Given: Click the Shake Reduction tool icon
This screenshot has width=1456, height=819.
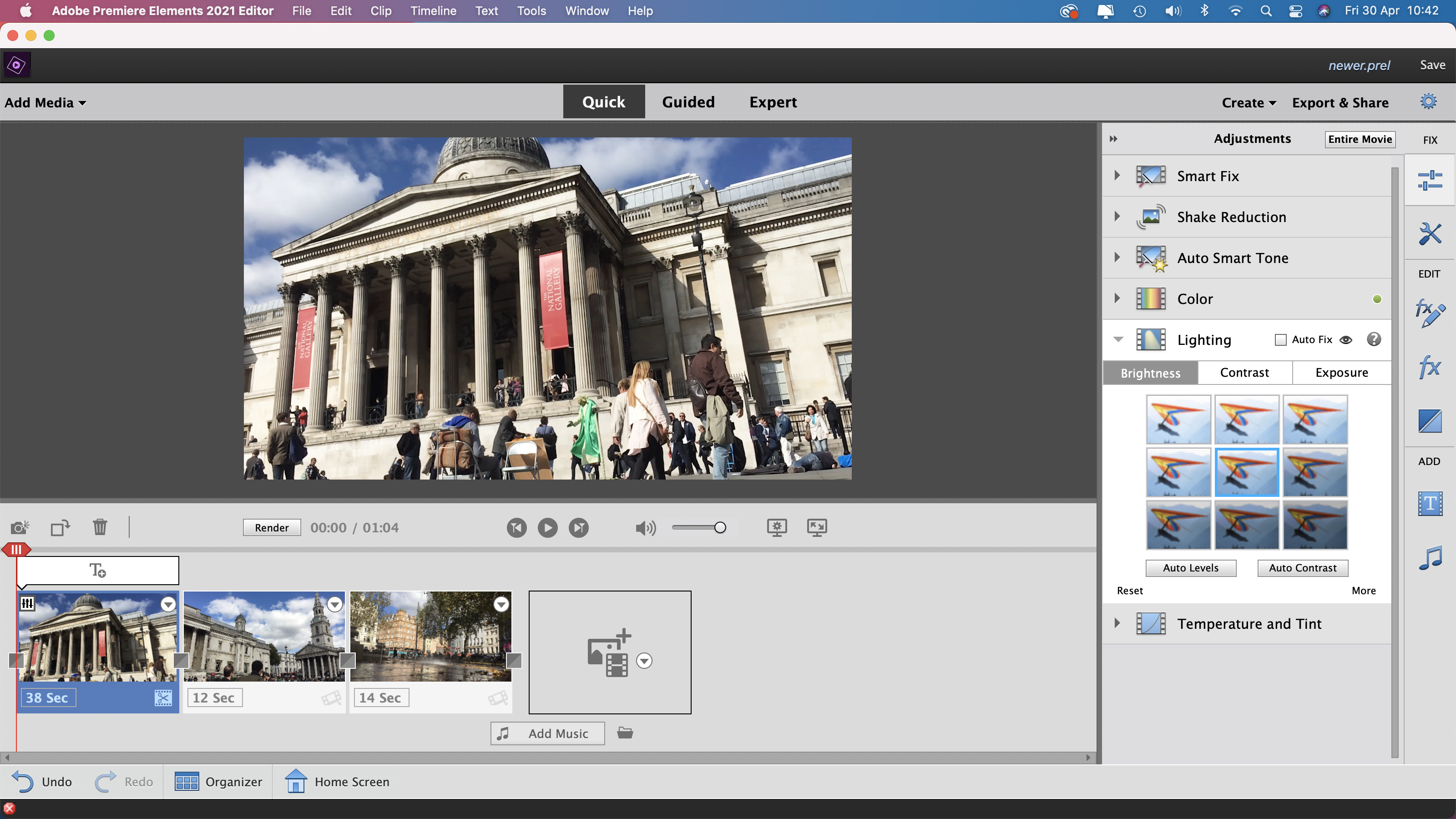Looking at the screenshot, I should pyautogui.click(x=1151, y=217).
